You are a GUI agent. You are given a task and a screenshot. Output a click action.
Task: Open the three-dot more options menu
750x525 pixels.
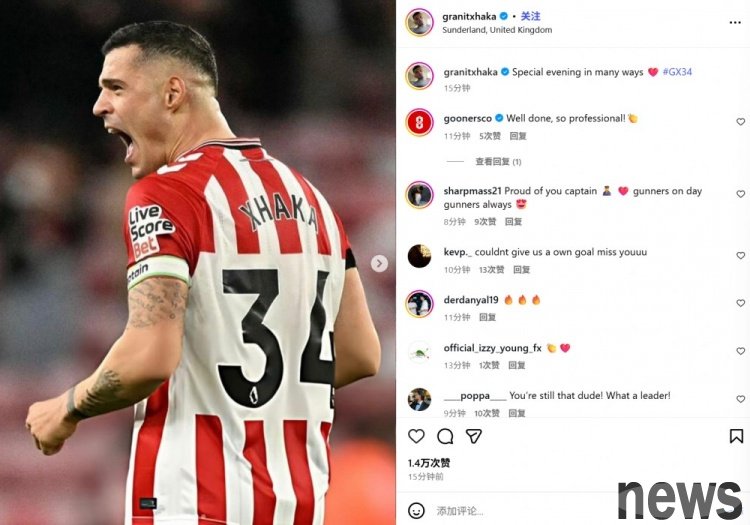[735, 22]
